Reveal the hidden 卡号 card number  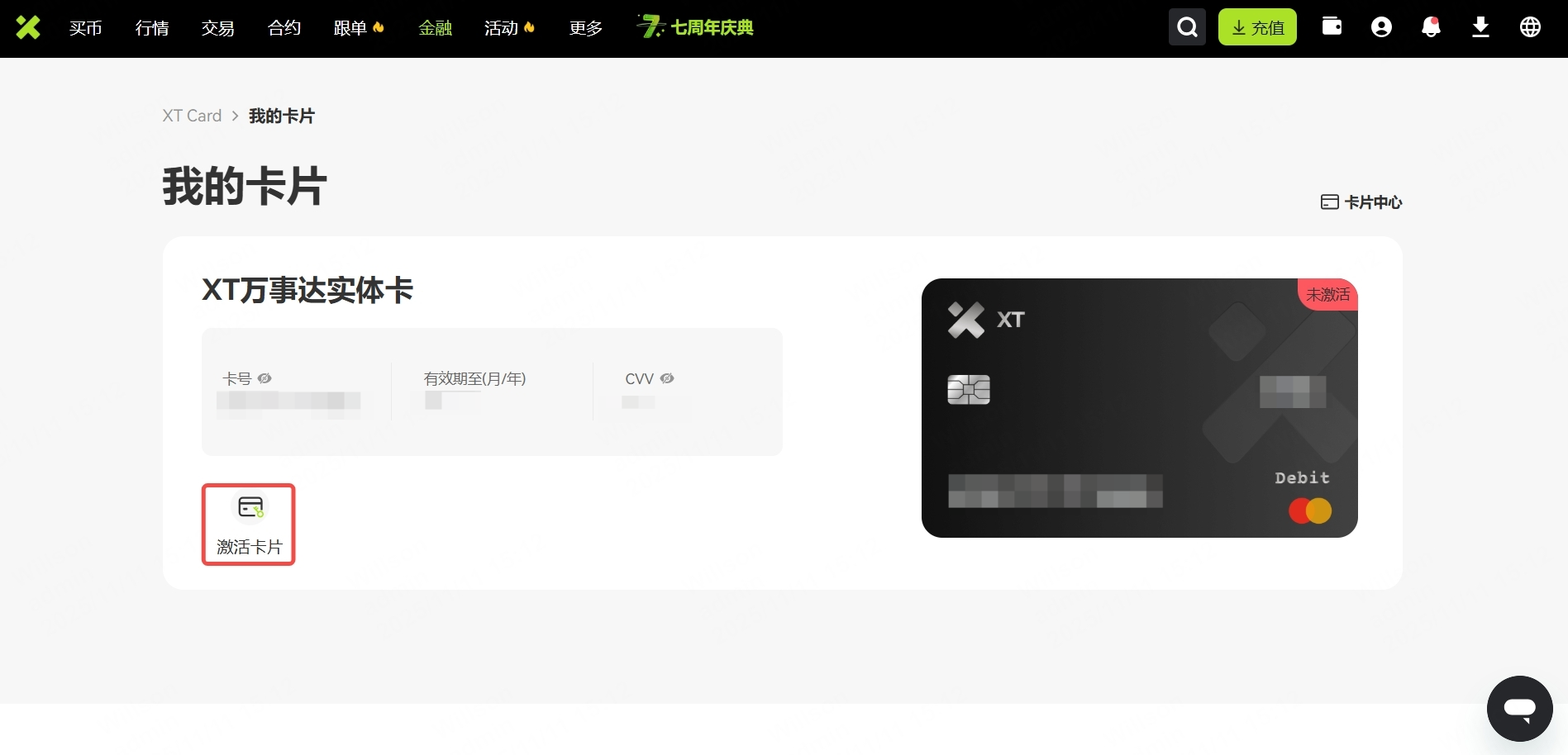click(265, 378)
